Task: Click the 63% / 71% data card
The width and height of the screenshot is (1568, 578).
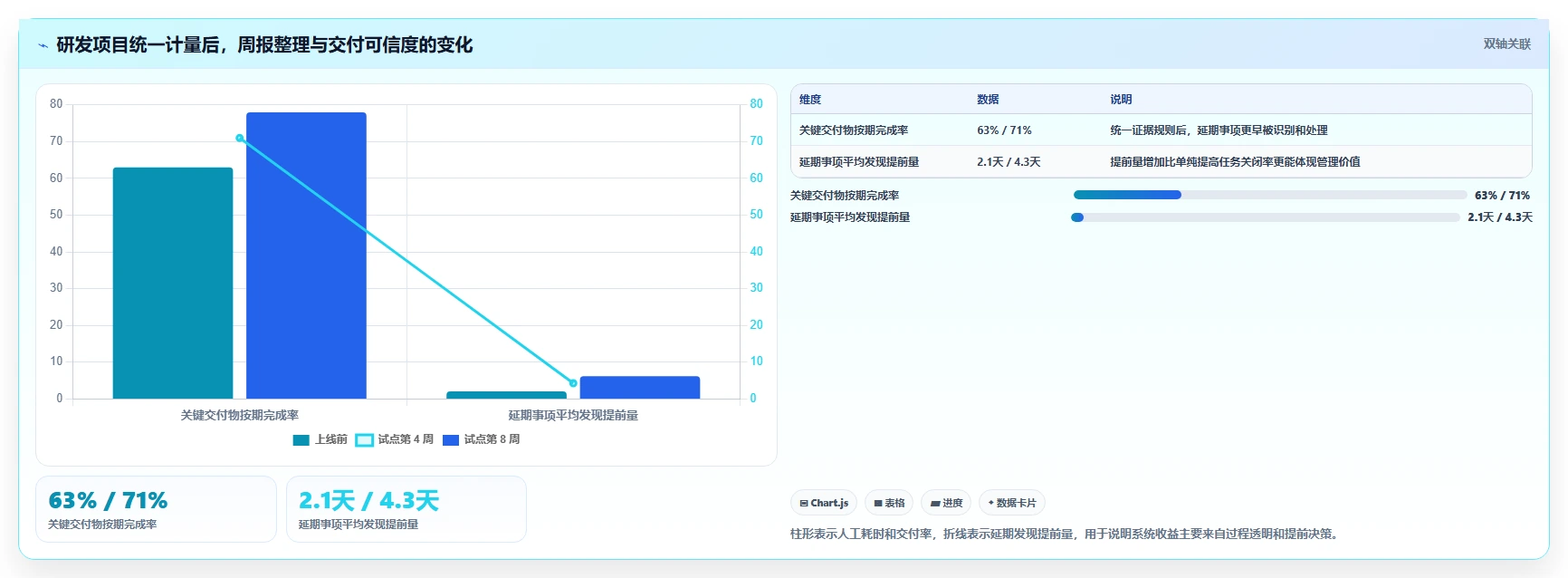Action: (x=156, y=509)
